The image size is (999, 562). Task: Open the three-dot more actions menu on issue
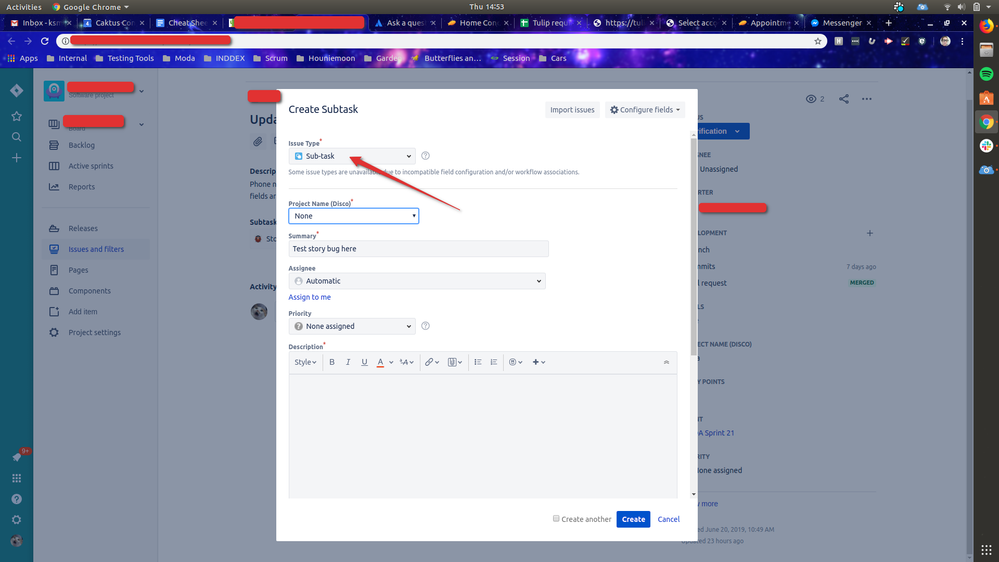click(866, 99)
